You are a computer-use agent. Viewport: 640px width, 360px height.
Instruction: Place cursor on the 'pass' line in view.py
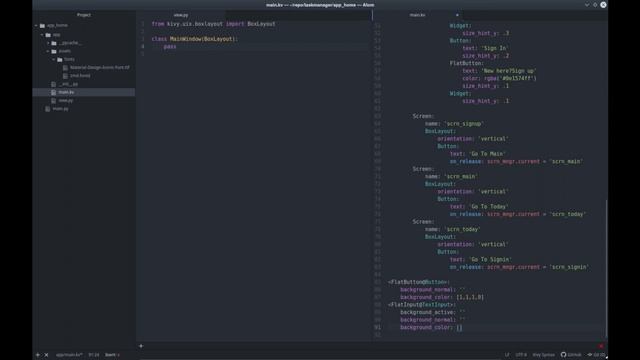point(170,47)
